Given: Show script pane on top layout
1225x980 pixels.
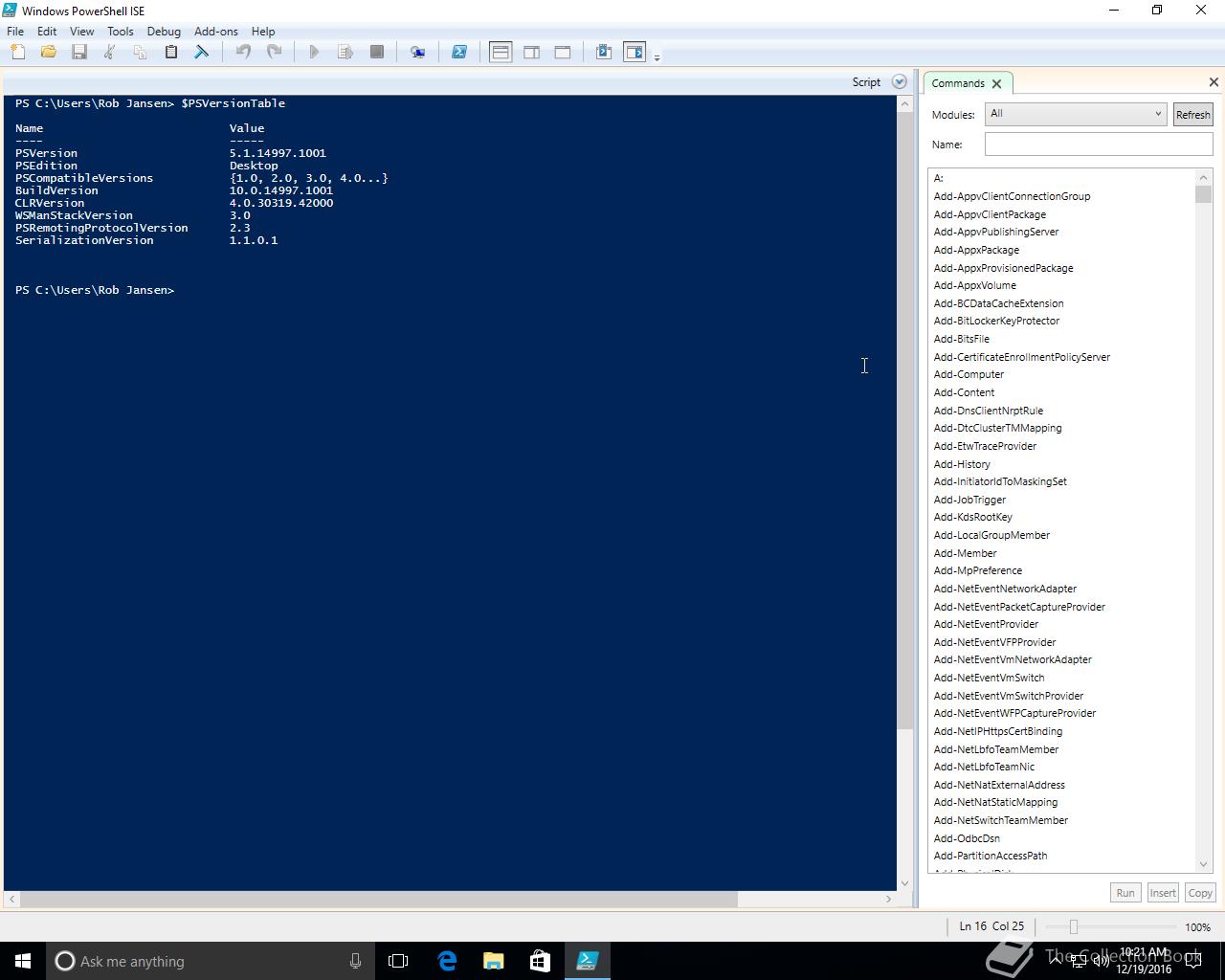Looking at the screenshot, I should point(501,53).
